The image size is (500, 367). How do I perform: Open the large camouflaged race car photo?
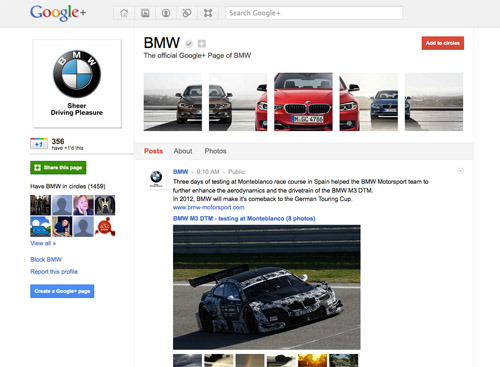(x=267, y=287)
